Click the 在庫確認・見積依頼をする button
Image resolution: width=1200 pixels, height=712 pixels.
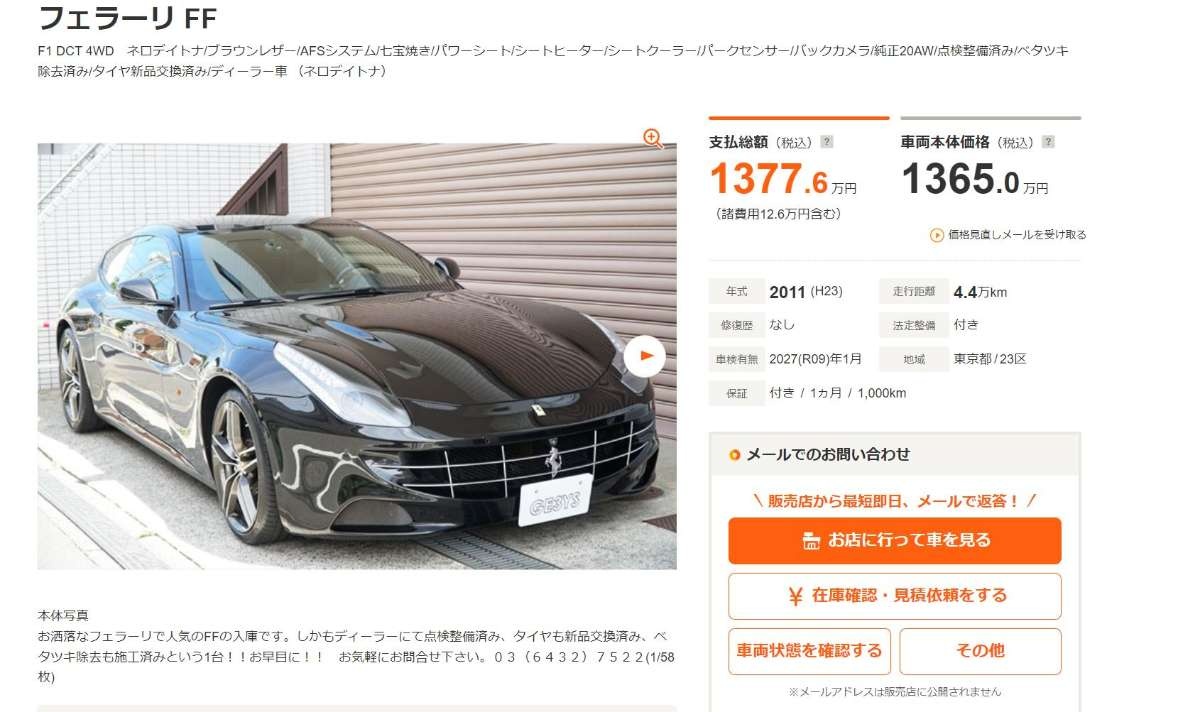(895, 596)
